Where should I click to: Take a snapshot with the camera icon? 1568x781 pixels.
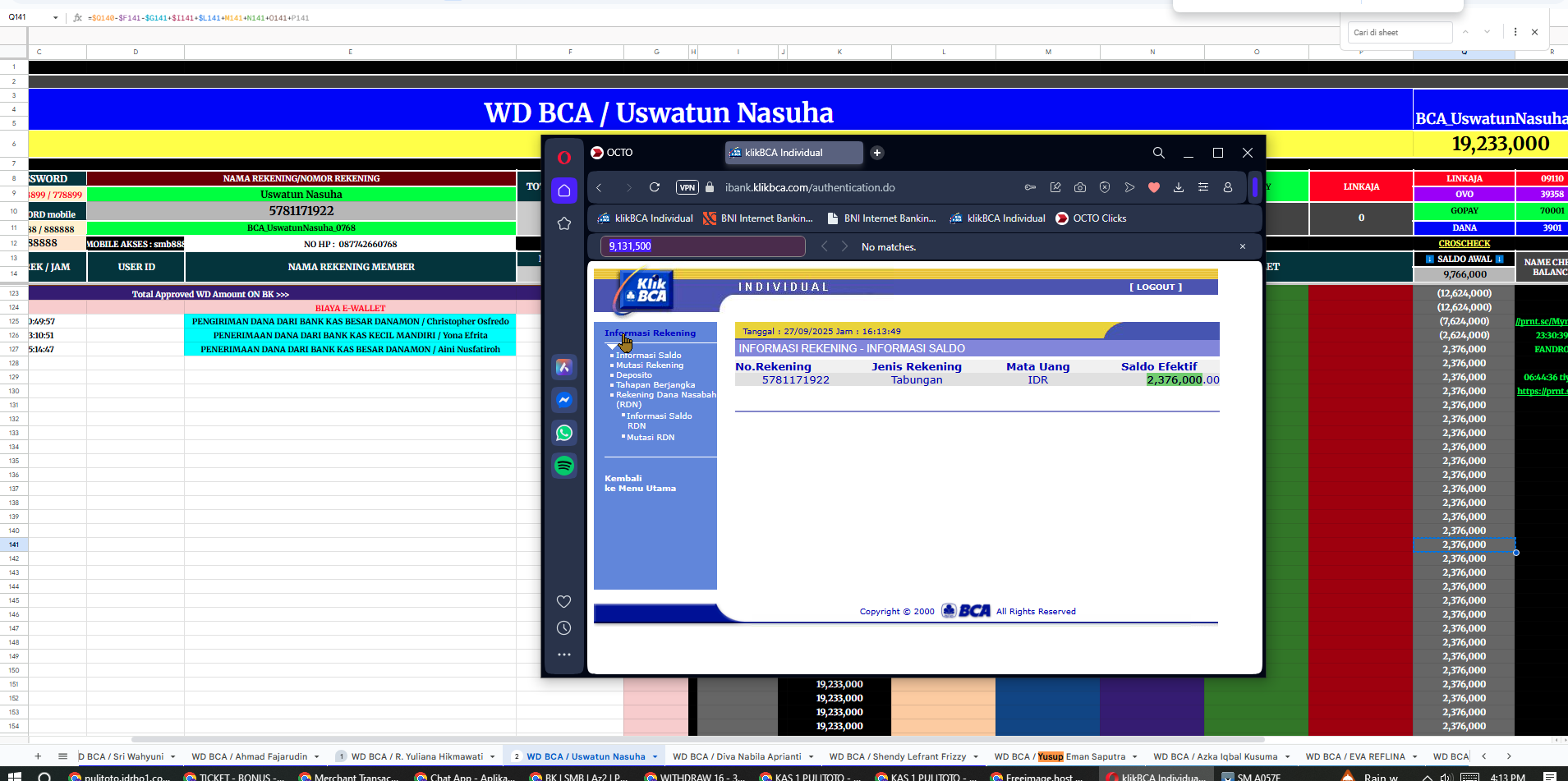[x=1080, y=187]
